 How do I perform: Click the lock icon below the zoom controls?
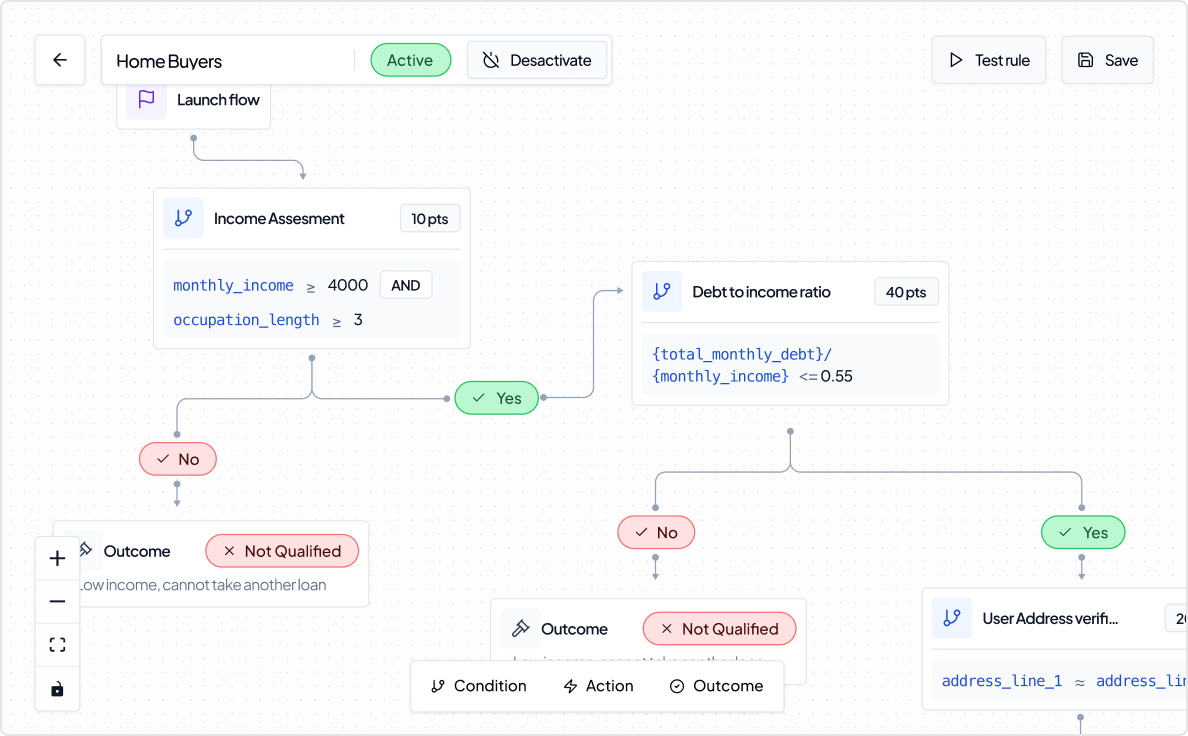[57, 689]
